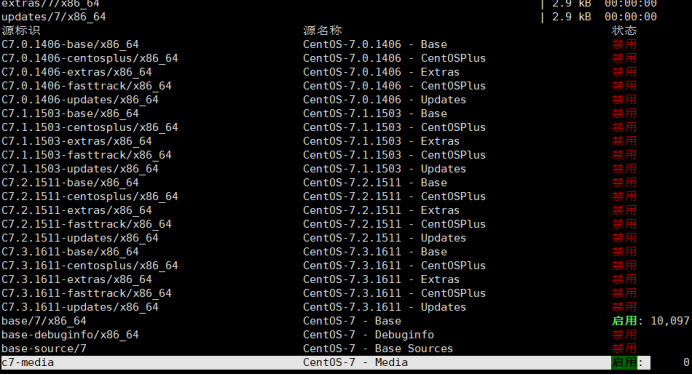
Task: Click the 禁用 status for C7.3.1611-updates
Action: click(x=624, y=307)
